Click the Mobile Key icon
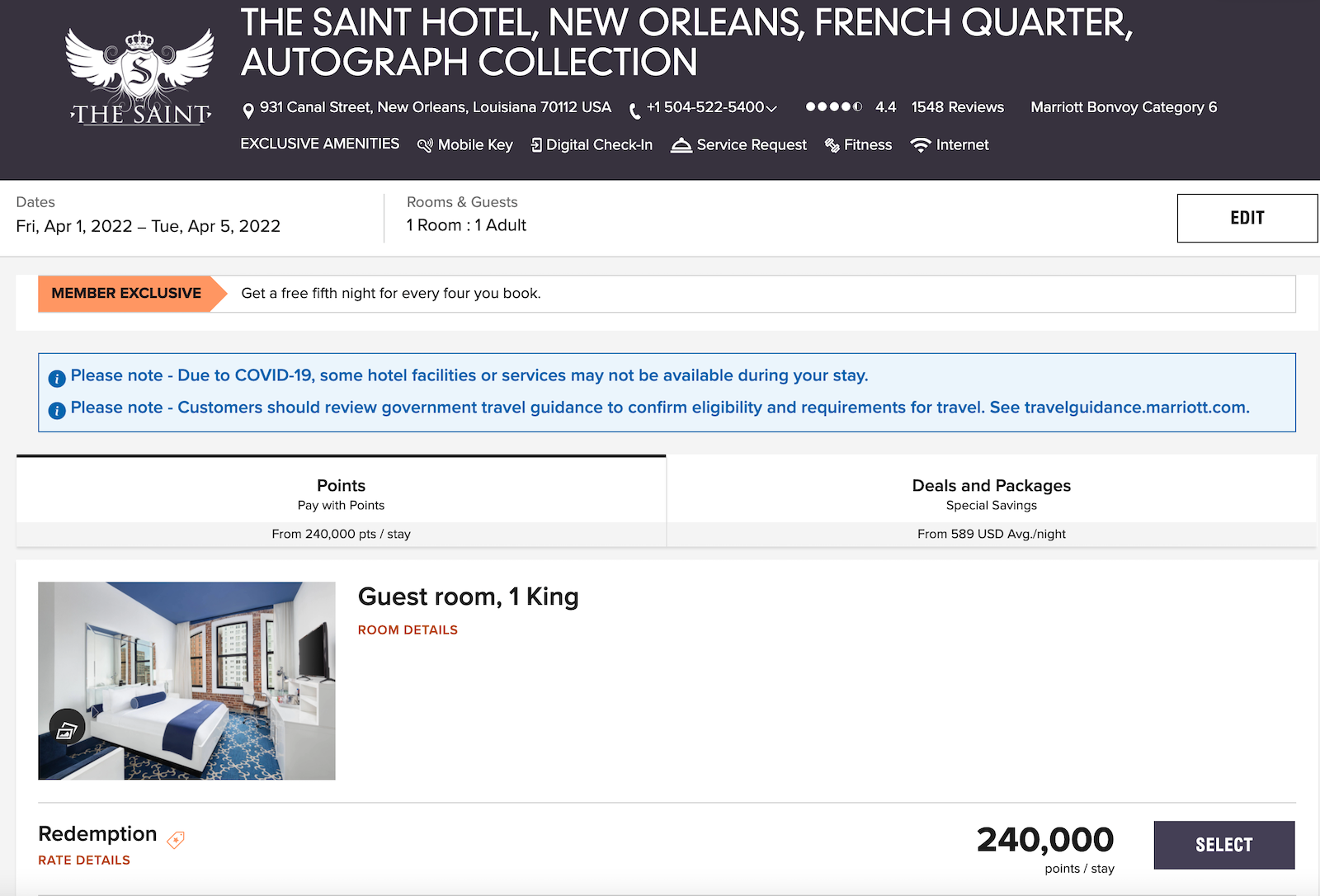The height and width of the screenshot is (896, 1320). 426,144
